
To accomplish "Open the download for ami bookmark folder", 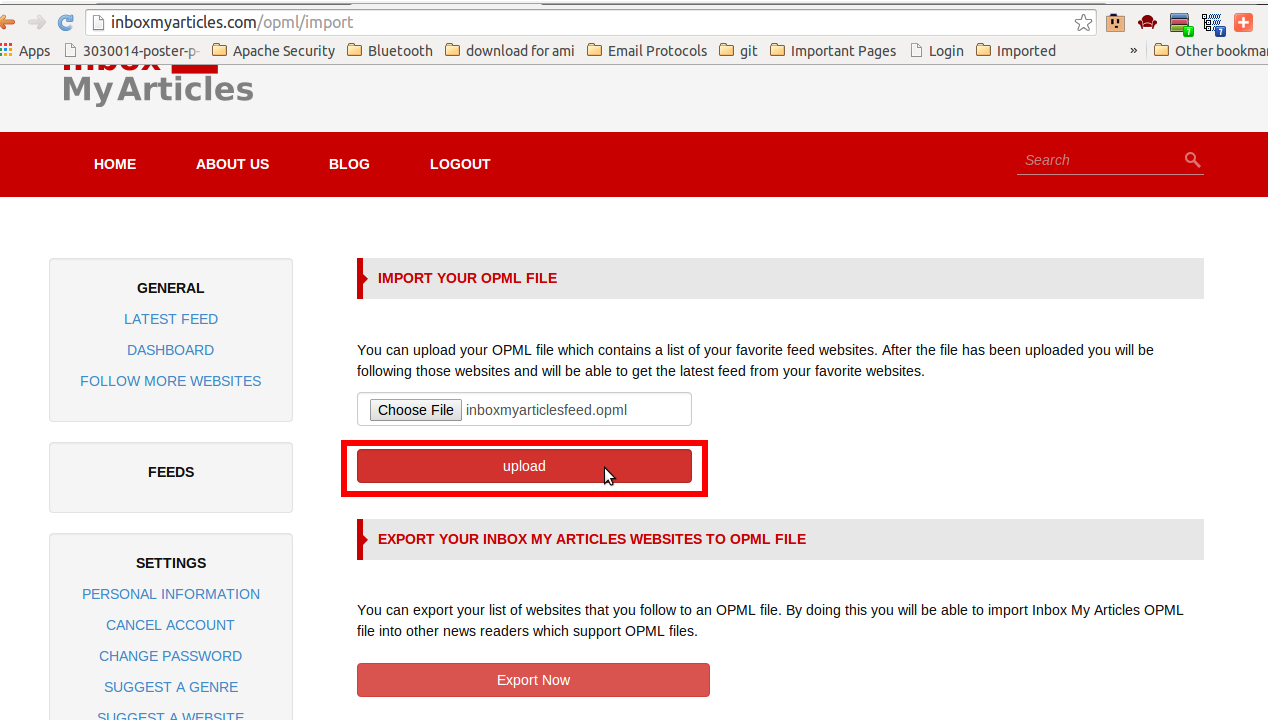I will (x=510, y=50).
